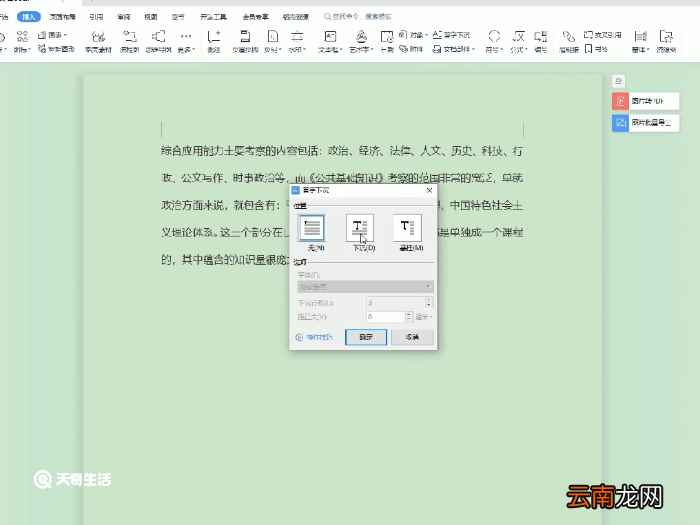Select the Hanging (悬挂) drop cap position
Image resolution: width=700 pixels, height=525 pixels.
407,228
